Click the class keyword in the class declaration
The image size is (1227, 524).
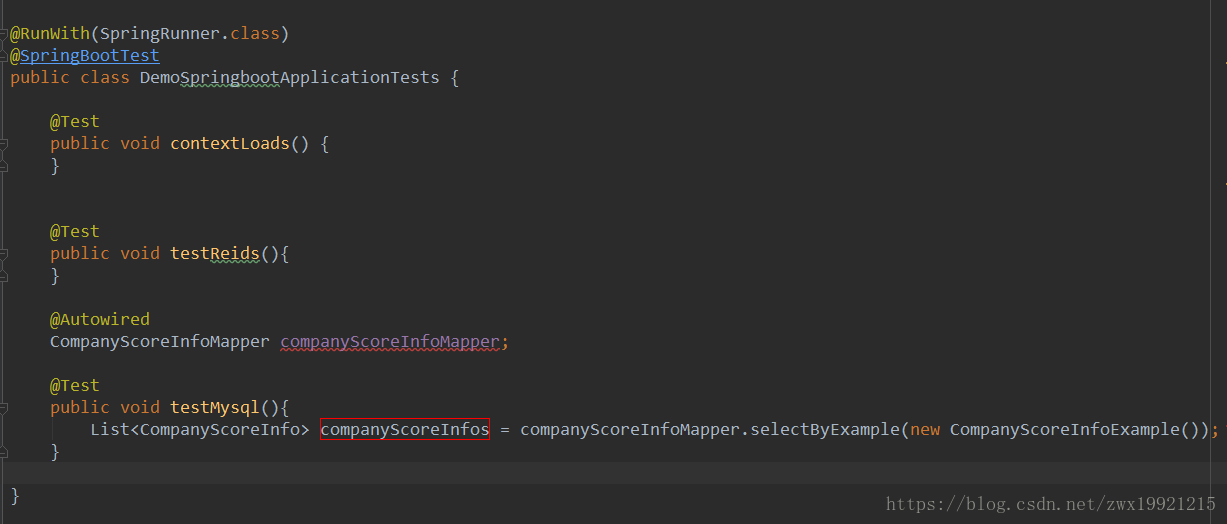click(x=105, y=77)
